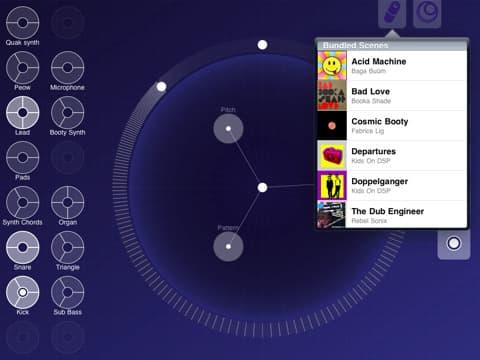Click the Pitch control node
Screen dimensions: 480x360
(228, 129)
